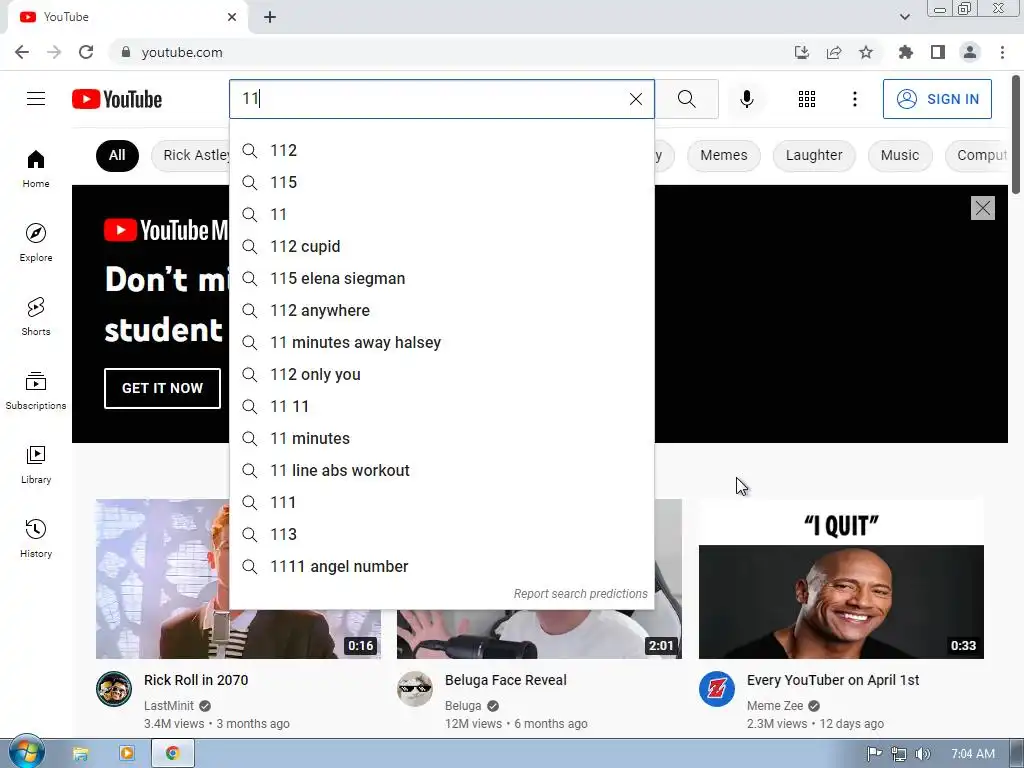This screenshot has height=768, width=1024.
Task: Open Chrome extensions puzzle icon
Action: (905, 52)
